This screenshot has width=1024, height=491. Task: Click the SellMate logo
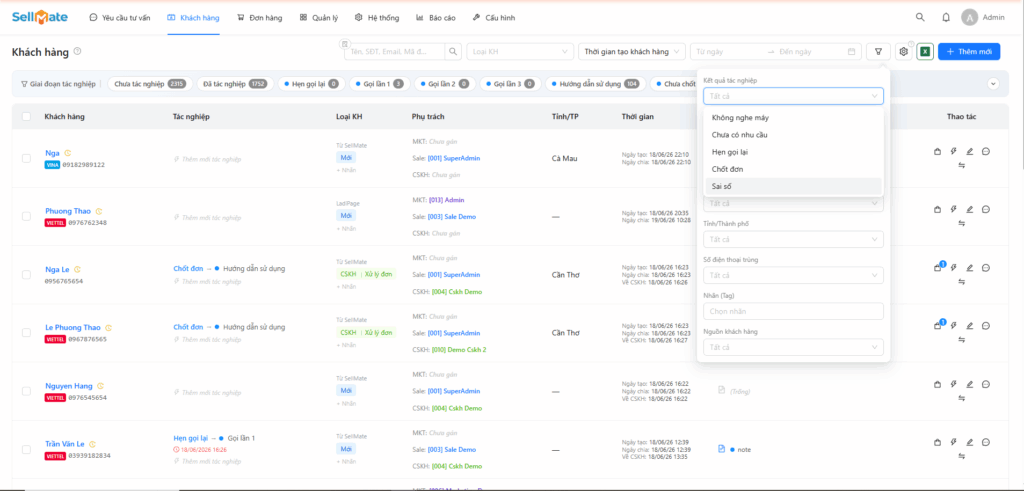pyautogui.click(x=40, y=18)
